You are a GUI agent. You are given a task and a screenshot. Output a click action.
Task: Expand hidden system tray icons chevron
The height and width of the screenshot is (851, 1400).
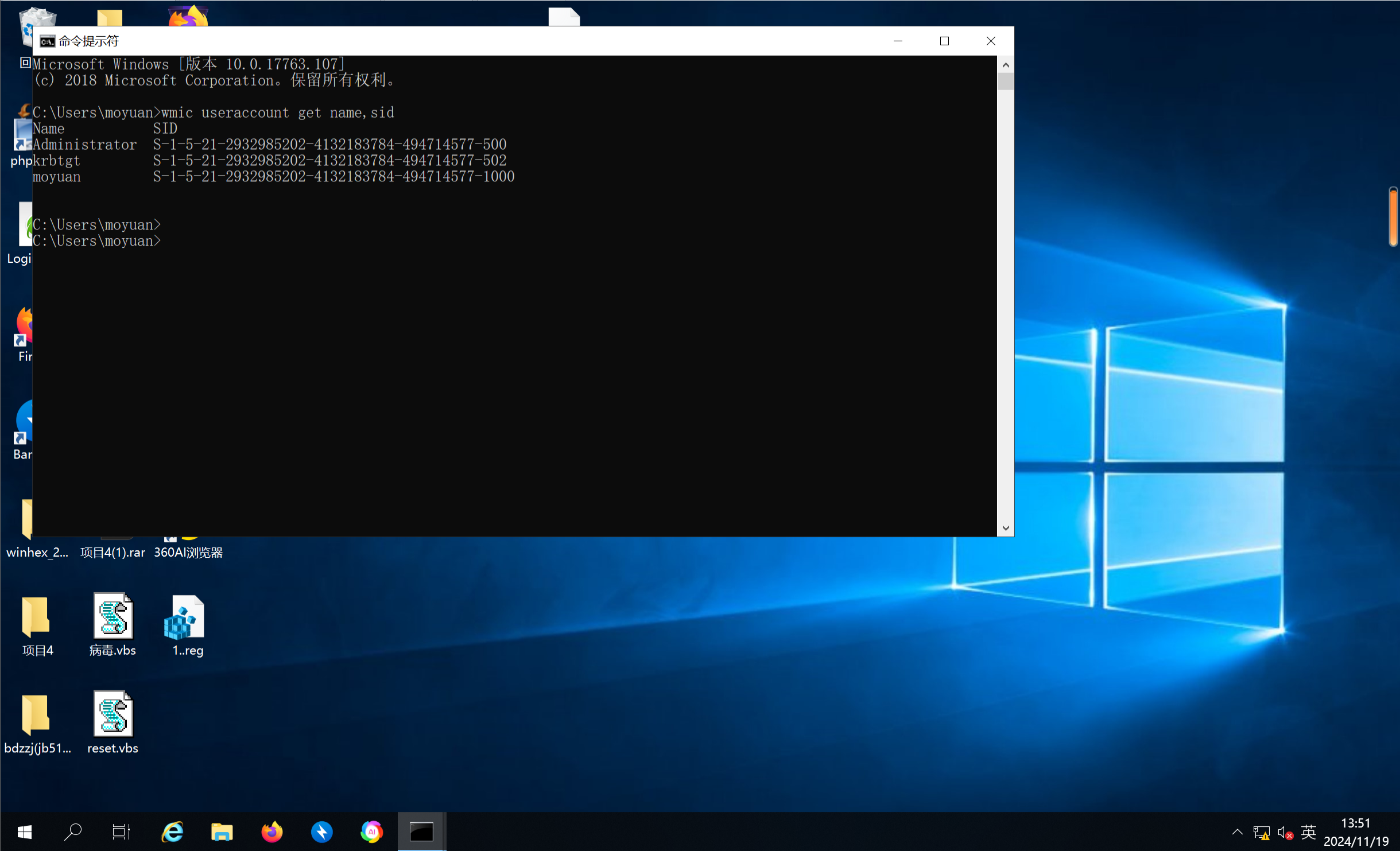click(x=1237, y=832)
